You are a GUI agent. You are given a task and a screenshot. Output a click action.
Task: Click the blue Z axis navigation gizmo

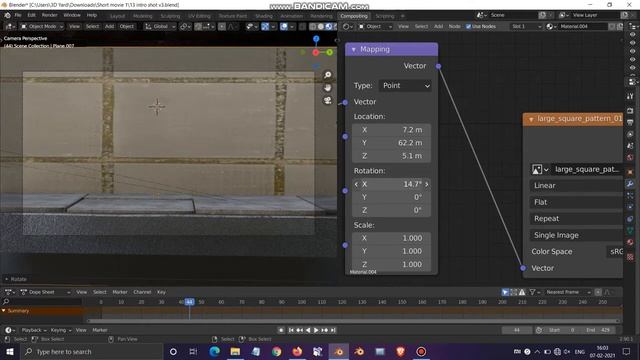[316, 39]
